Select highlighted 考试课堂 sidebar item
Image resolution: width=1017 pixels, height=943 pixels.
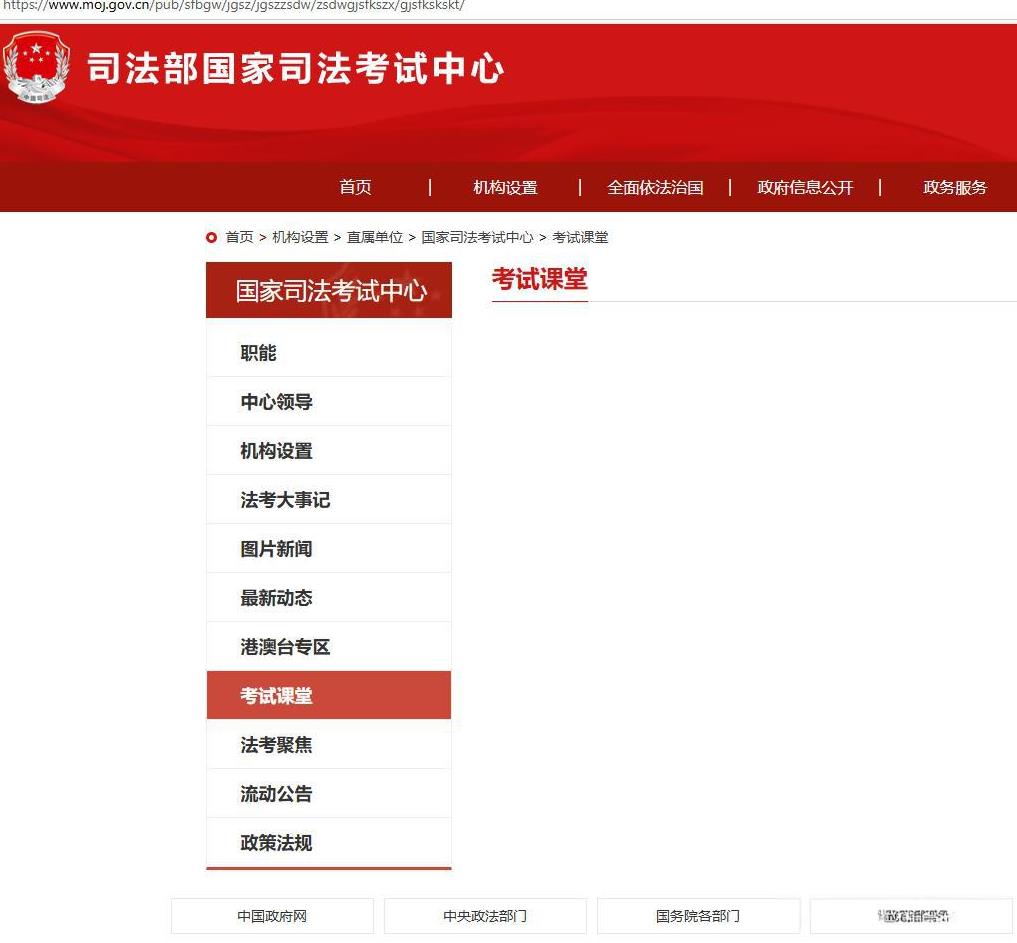click(x=329, y=695)
